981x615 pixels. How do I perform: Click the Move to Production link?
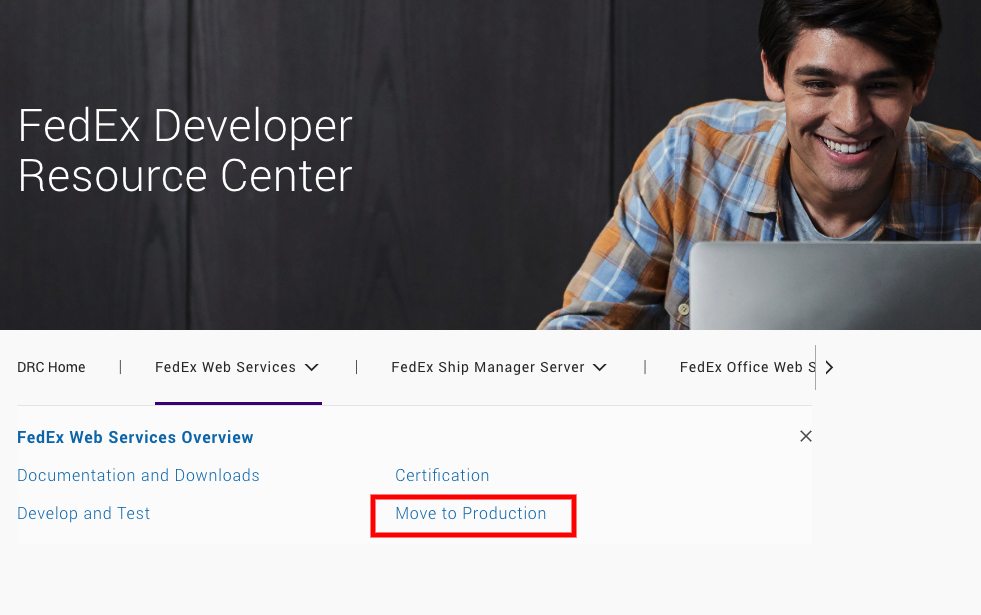(470, 514)
